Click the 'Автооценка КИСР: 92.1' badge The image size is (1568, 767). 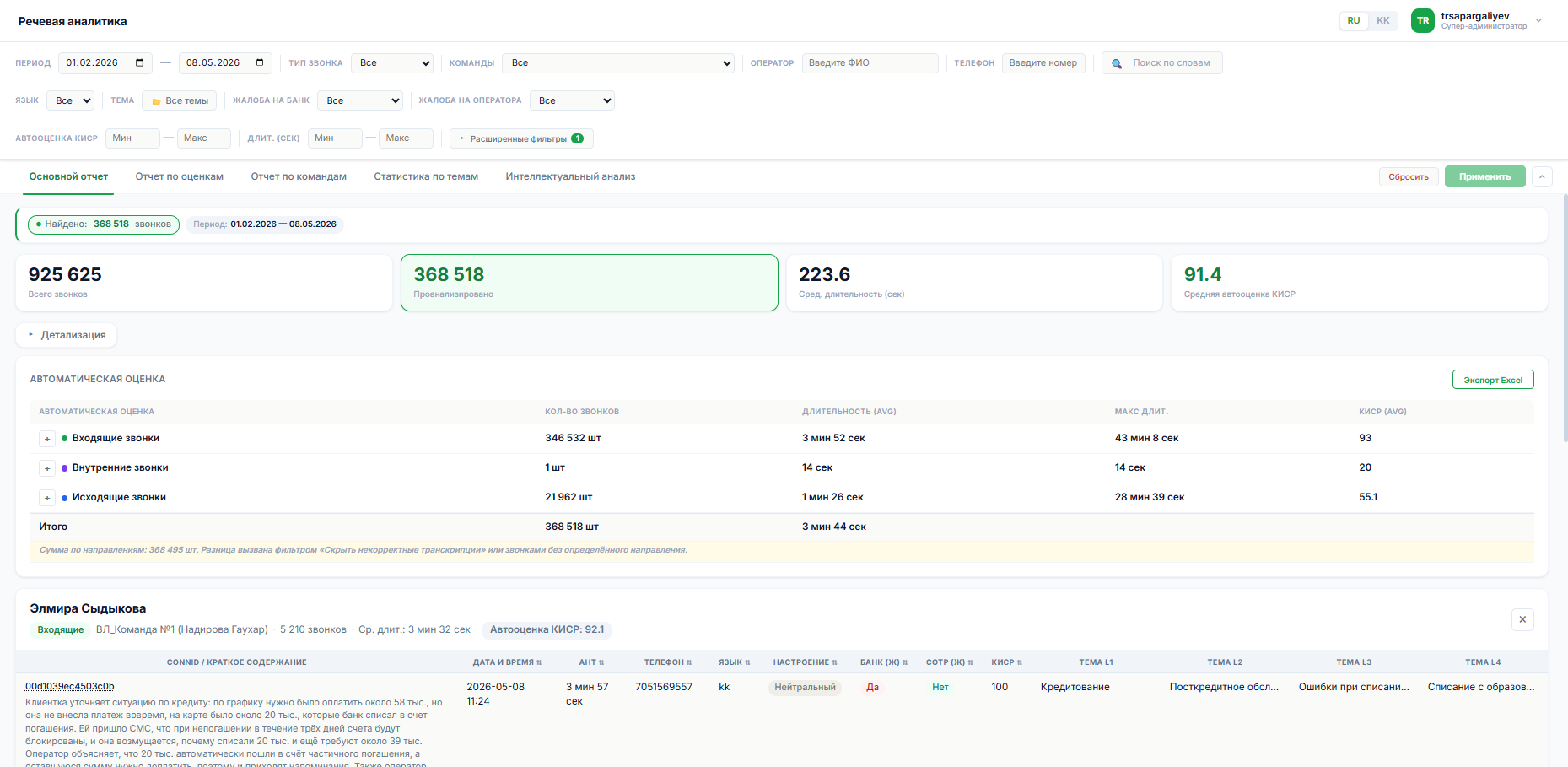pyautogui.click(x=547, y=629)
